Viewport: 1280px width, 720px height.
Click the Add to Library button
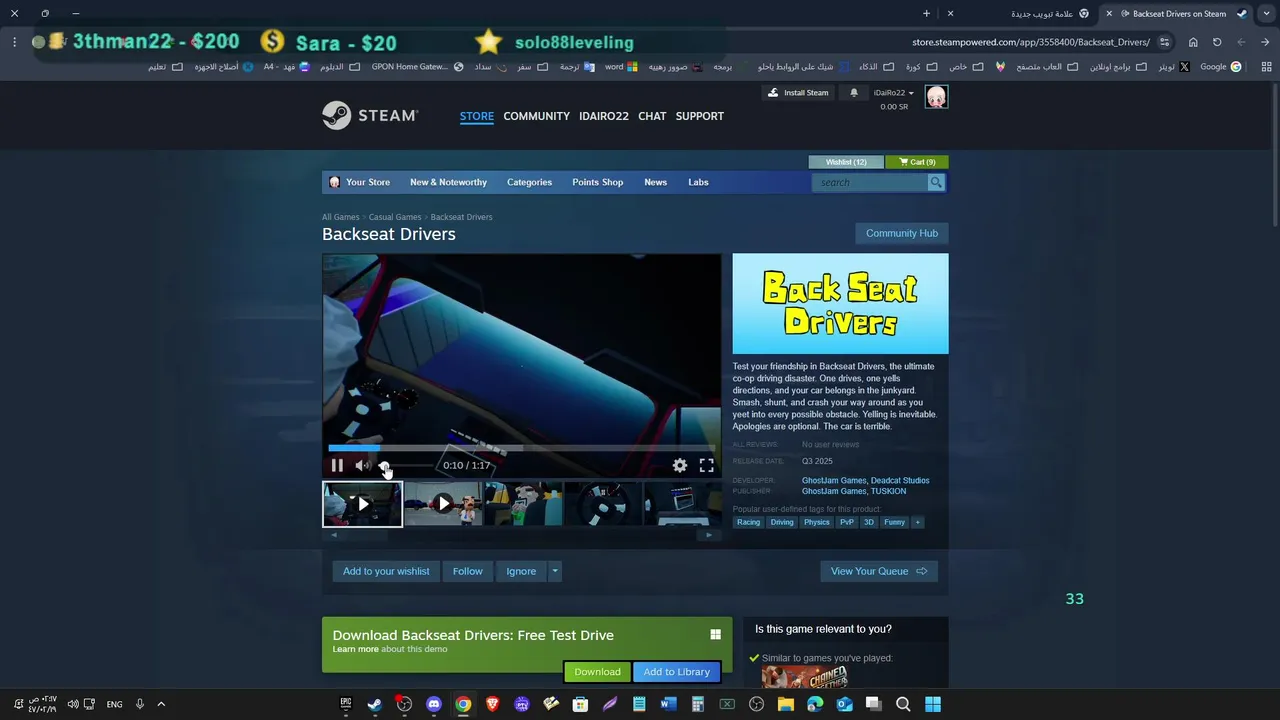[677, 672]
